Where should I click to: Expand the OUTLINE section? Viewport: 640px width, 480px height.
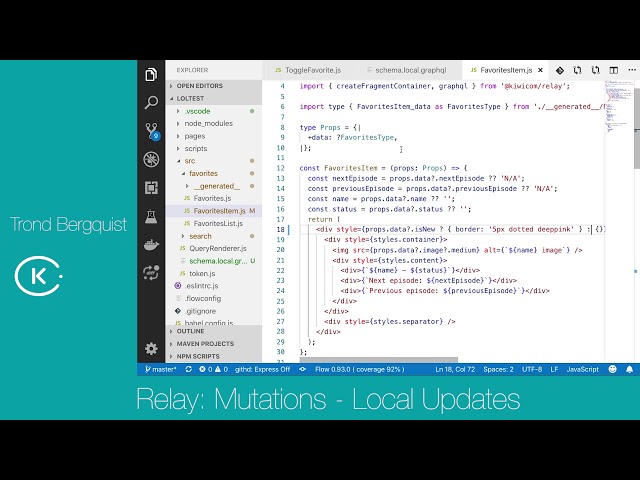(213, 331)
